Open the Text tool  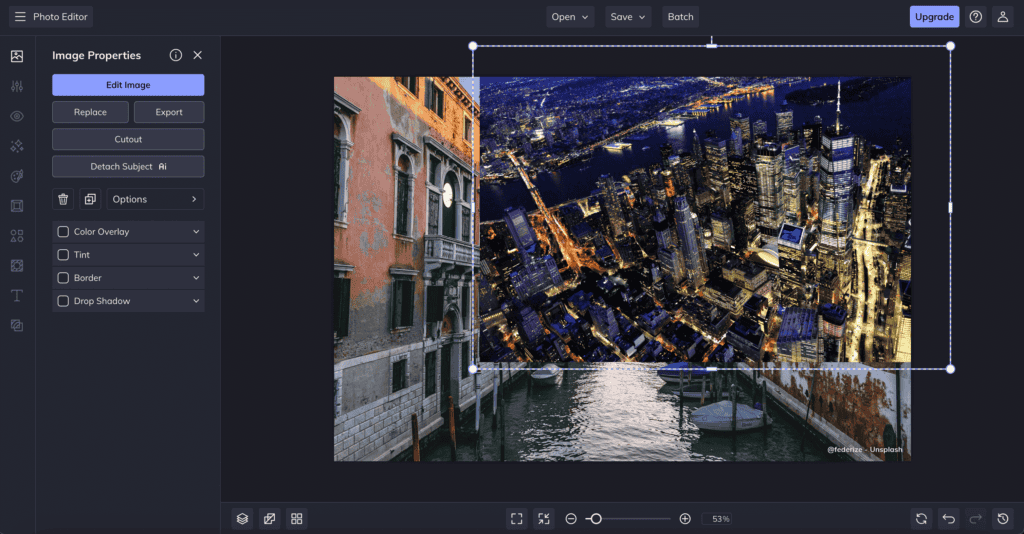[17, 296]
